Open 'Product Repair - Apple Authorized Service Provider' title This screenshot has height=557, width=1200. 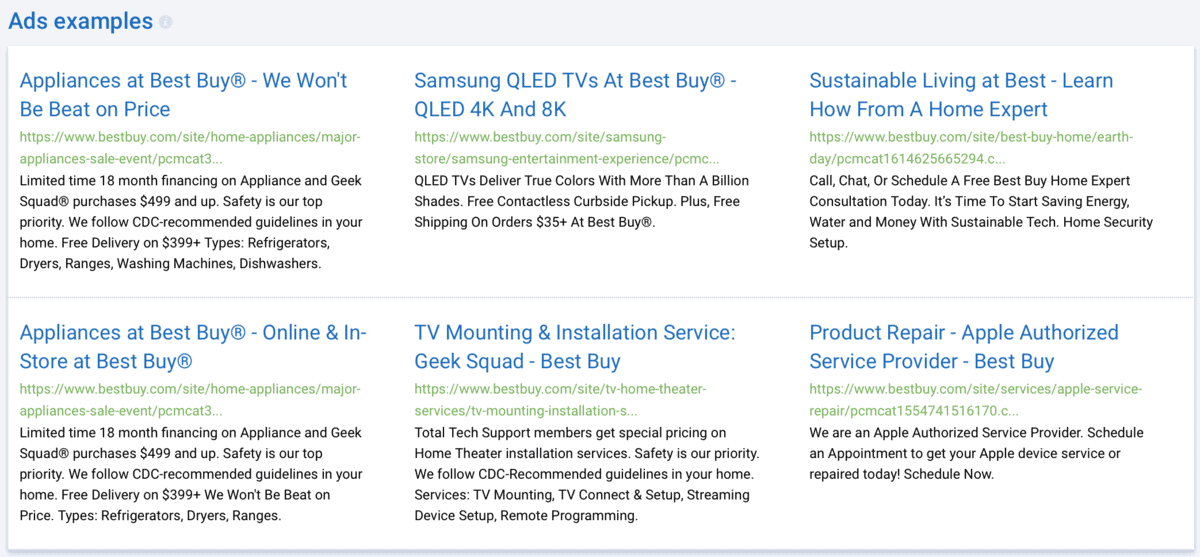click(964, 347)
